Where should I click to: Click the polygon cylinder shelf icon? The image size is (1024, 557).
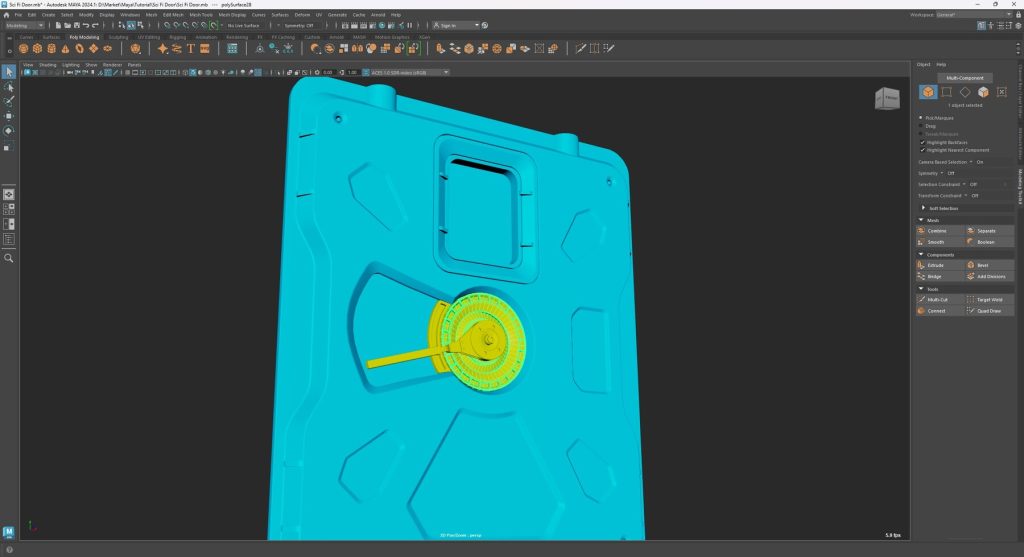(x=51, y=48)
